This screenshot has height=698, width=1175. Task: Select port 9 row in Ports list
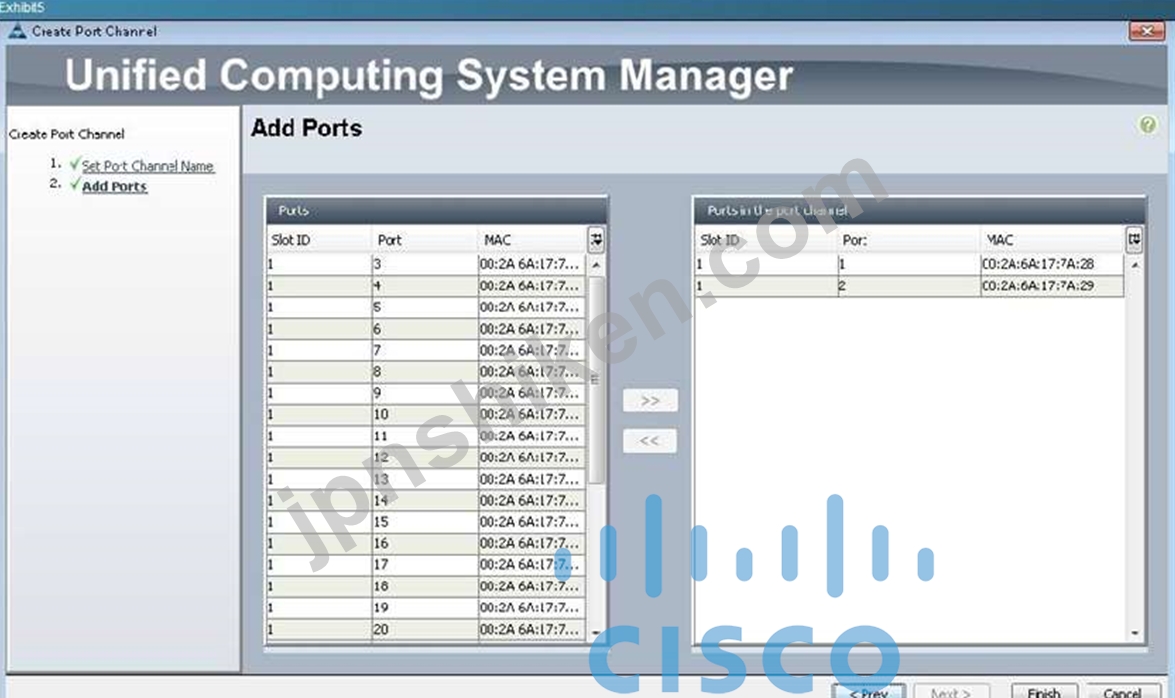click(426, 393)
